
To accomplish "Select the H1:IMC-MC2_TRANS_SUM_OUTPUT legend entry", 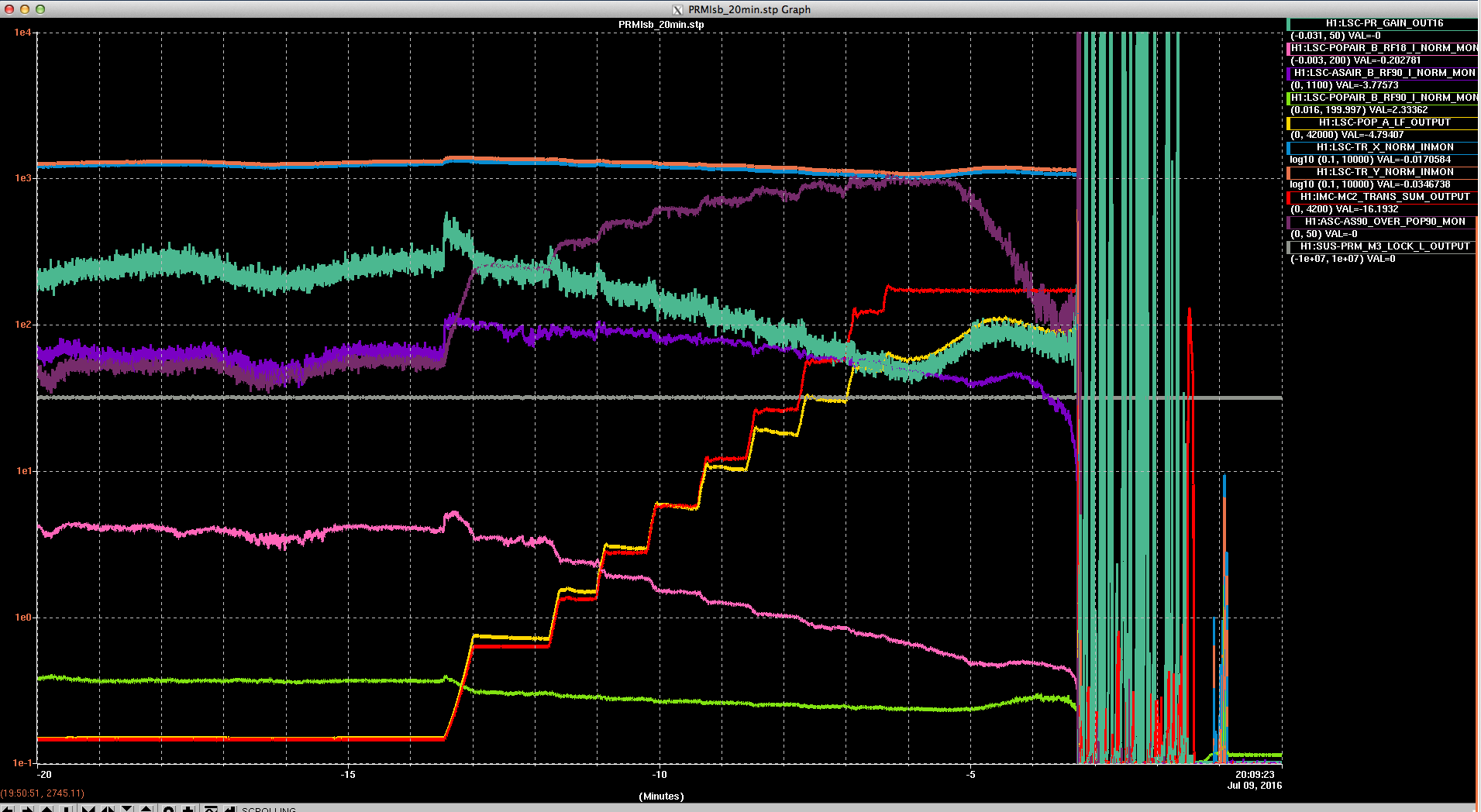I will point(1384,197).
